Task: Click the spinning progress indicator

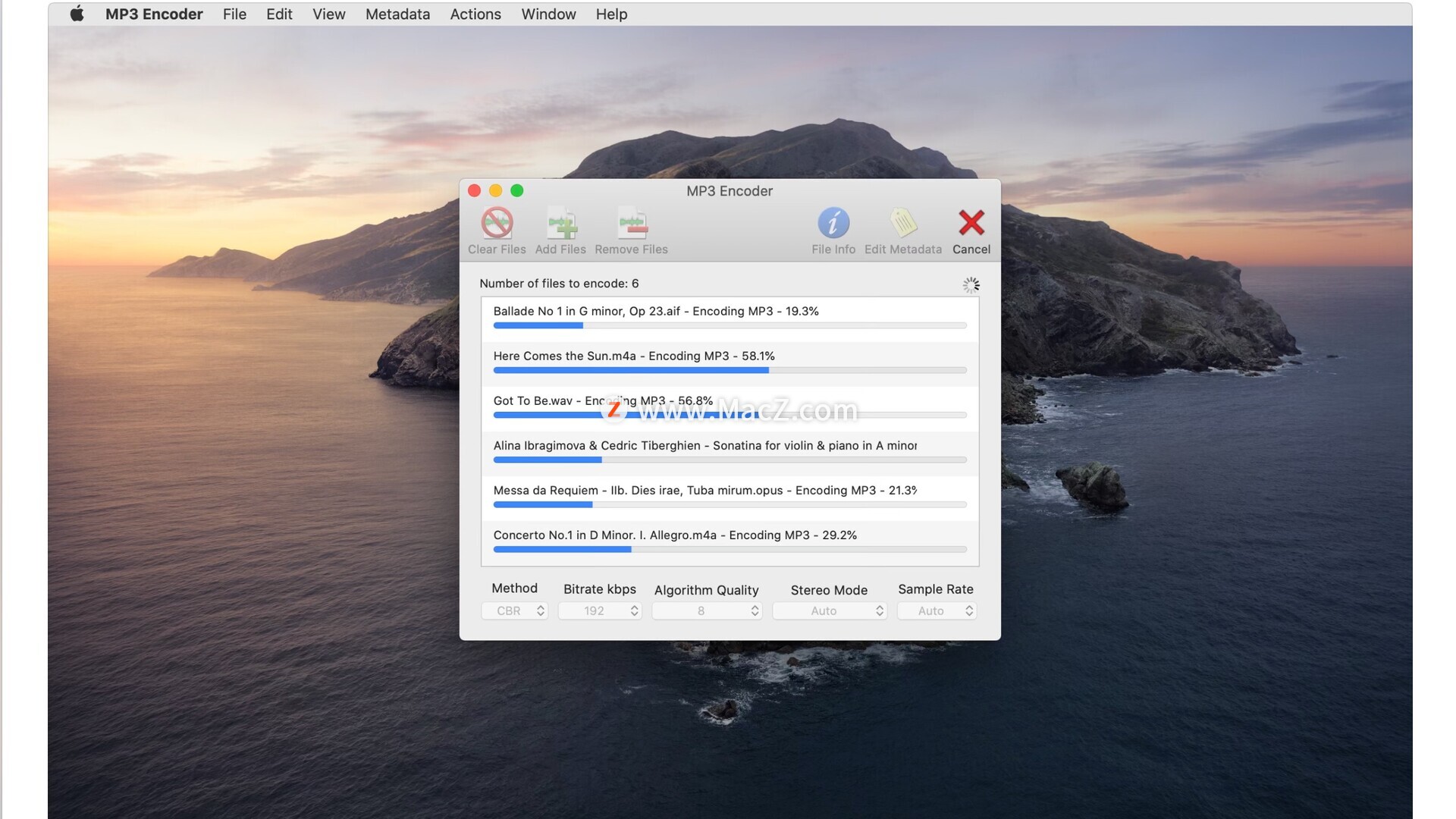Action: click(x=971, y=285)
